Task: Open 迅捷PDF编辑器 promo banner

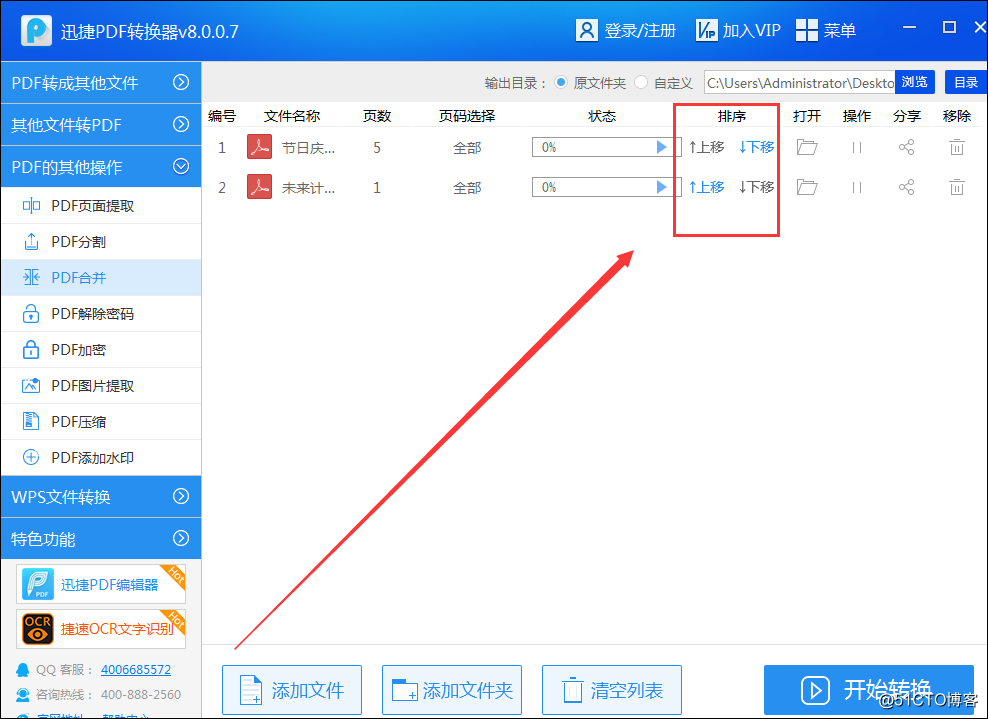Action: coord(101,584)
